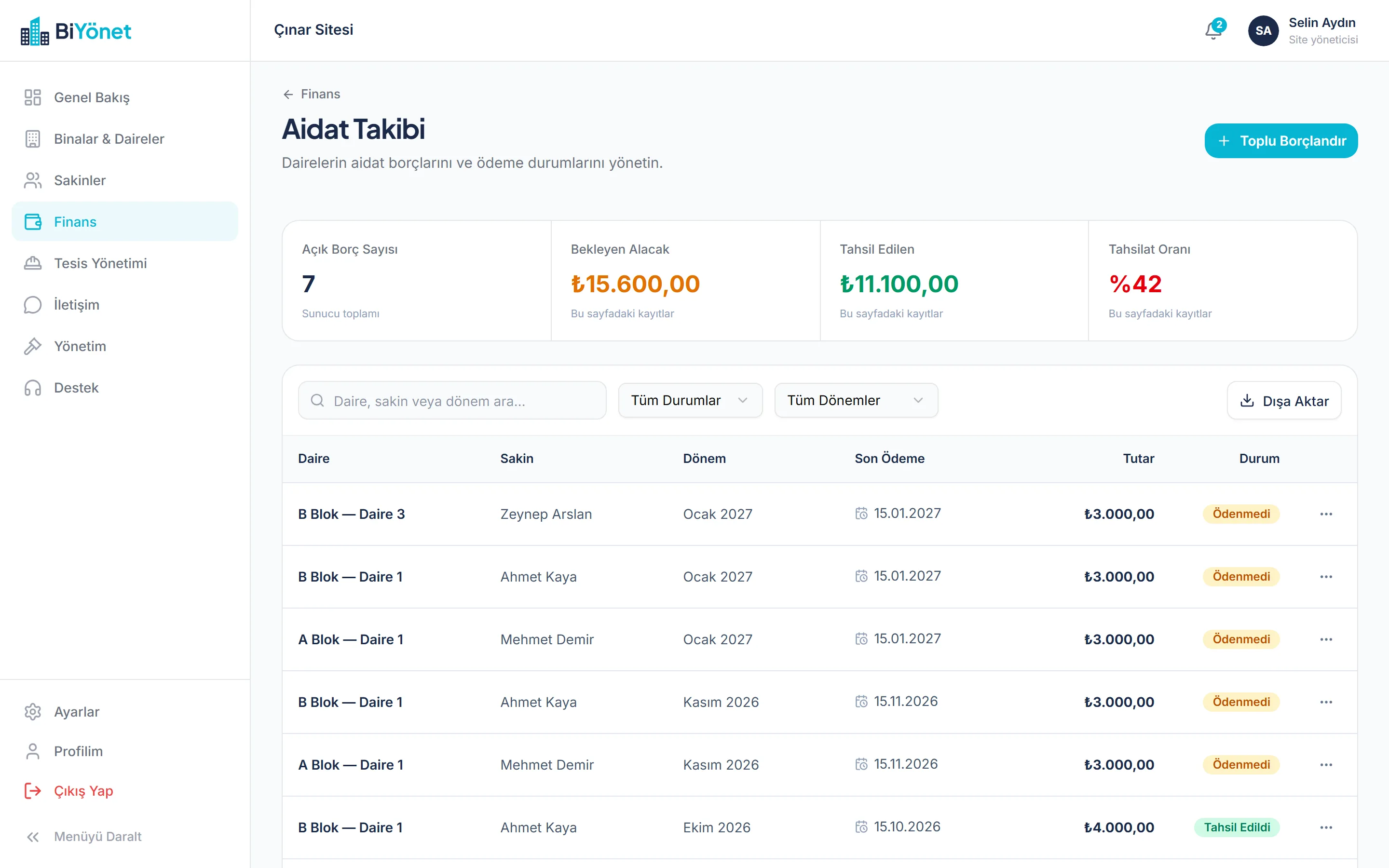
Task: Go to the Yönetim page
Action: (124, 346)
